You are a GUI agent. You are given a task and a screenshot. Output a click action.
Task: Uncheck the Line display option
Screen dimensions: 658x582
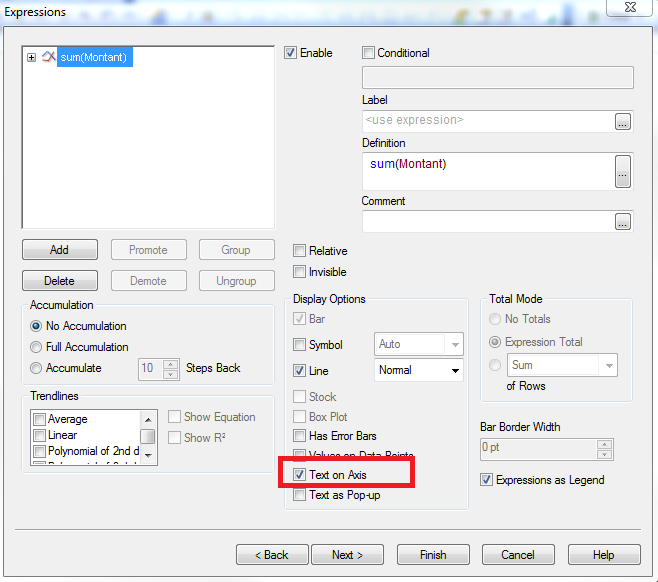[x=299, y=371]
